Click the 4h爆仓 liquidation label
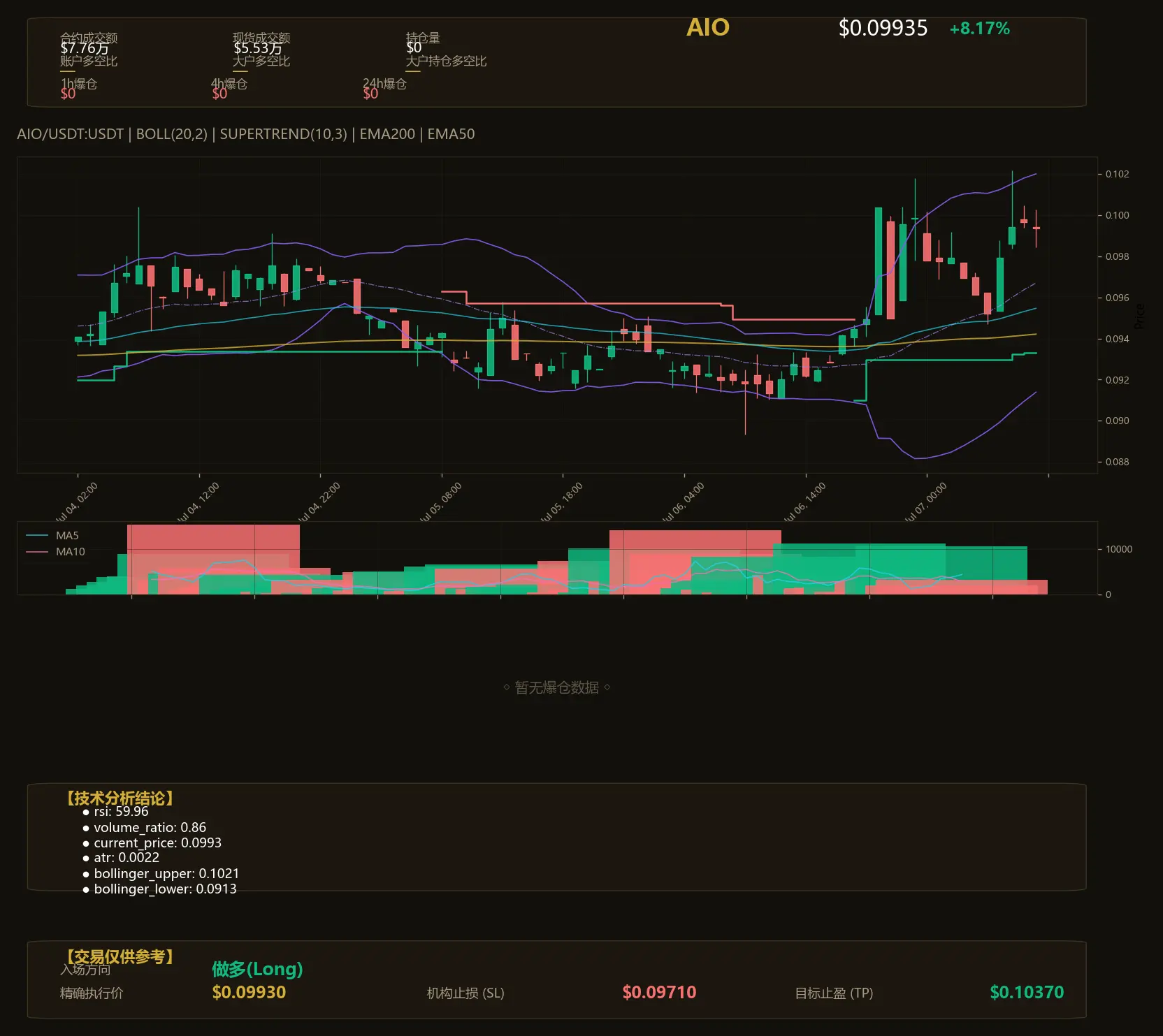 coord(229,84)
